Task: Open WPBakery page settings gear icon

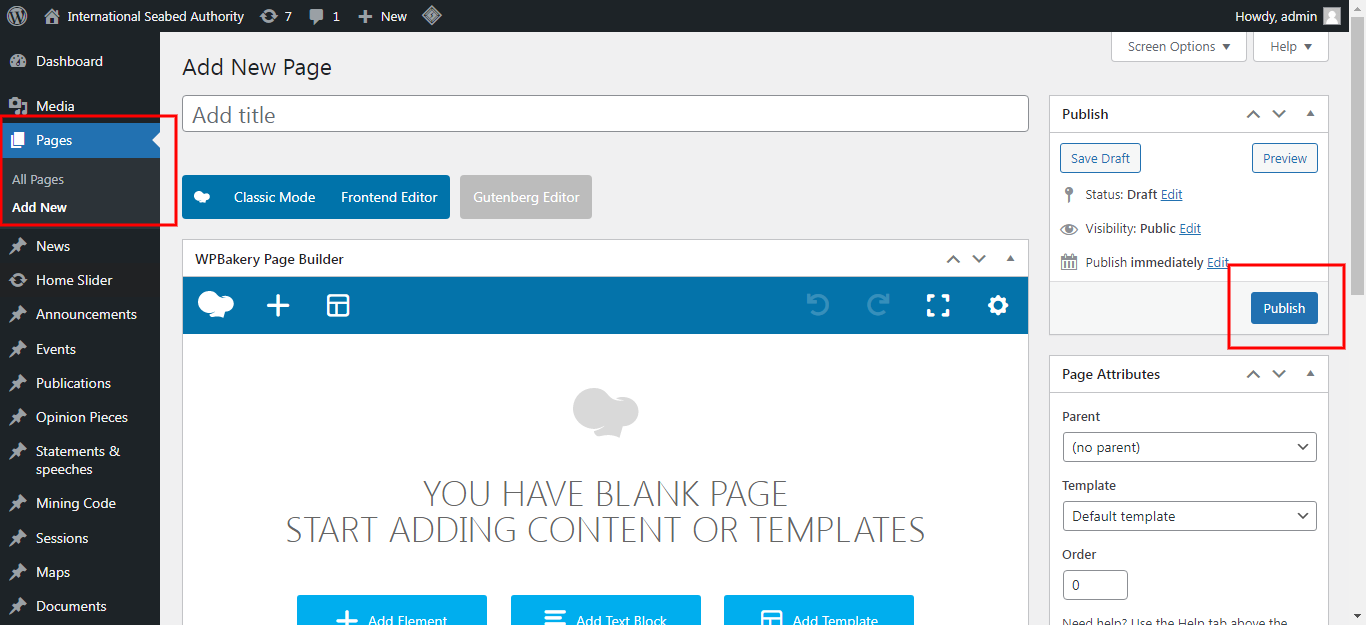Action: (x=998, y=306)
